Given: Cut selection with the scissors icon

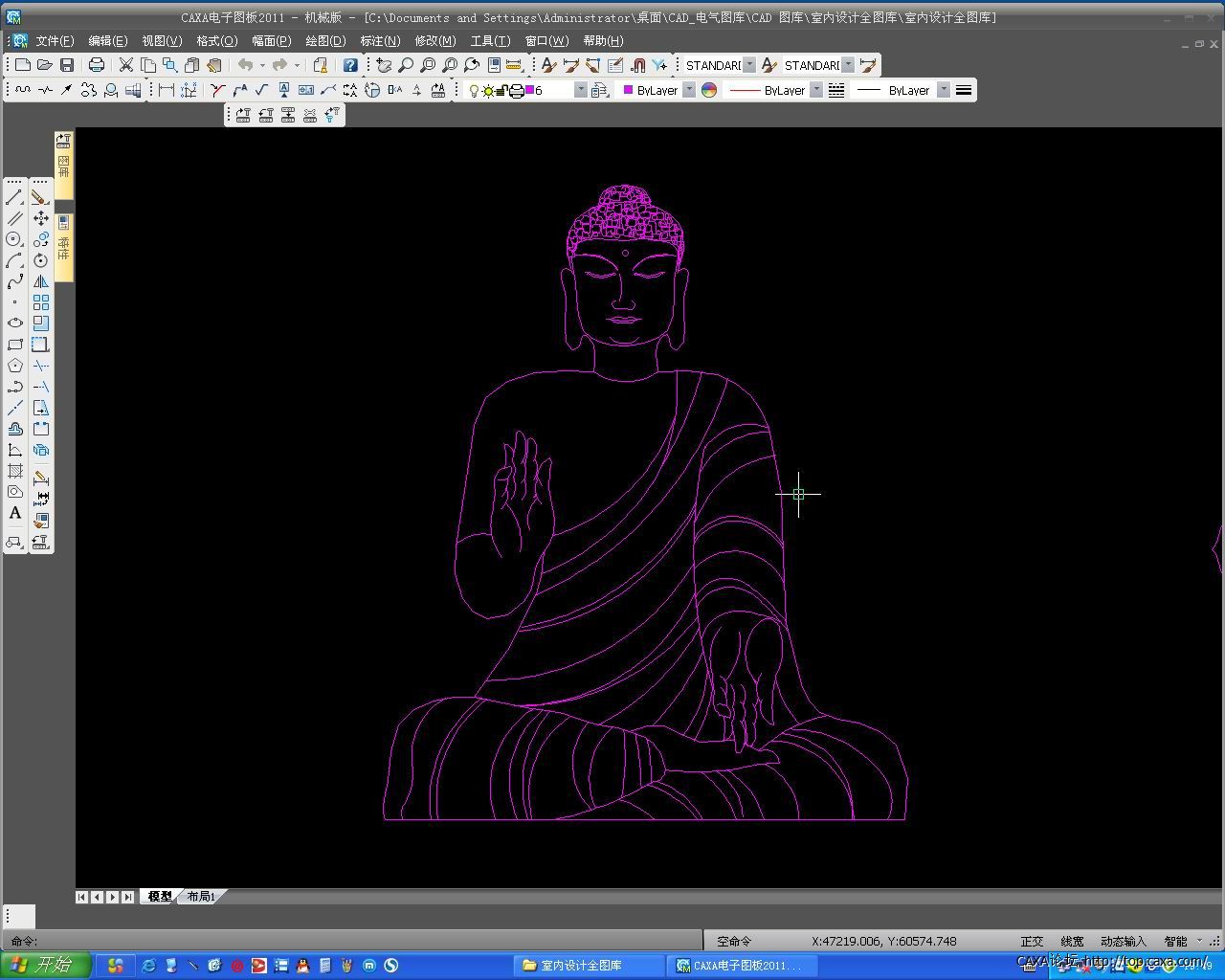Looking at the screenshot, I should coord(126,65).
